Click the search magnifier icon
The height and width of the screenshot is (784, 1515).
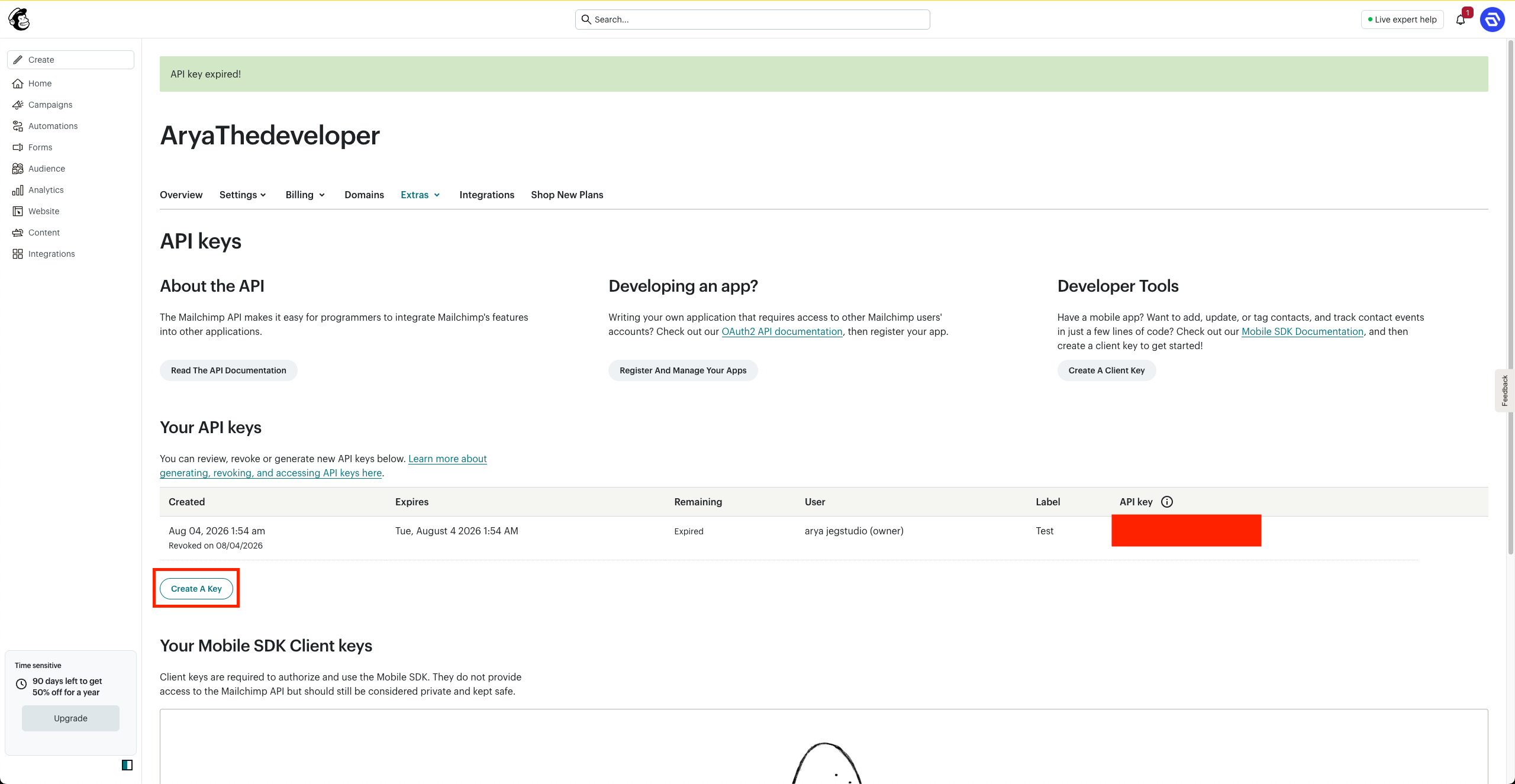pos(586,20)
